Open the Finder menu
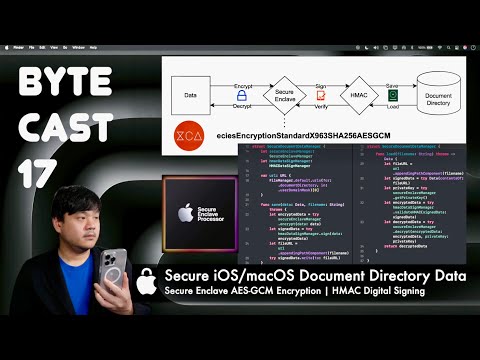The width and height of the screenshot is (480, 360). click(x=18, y=48)
